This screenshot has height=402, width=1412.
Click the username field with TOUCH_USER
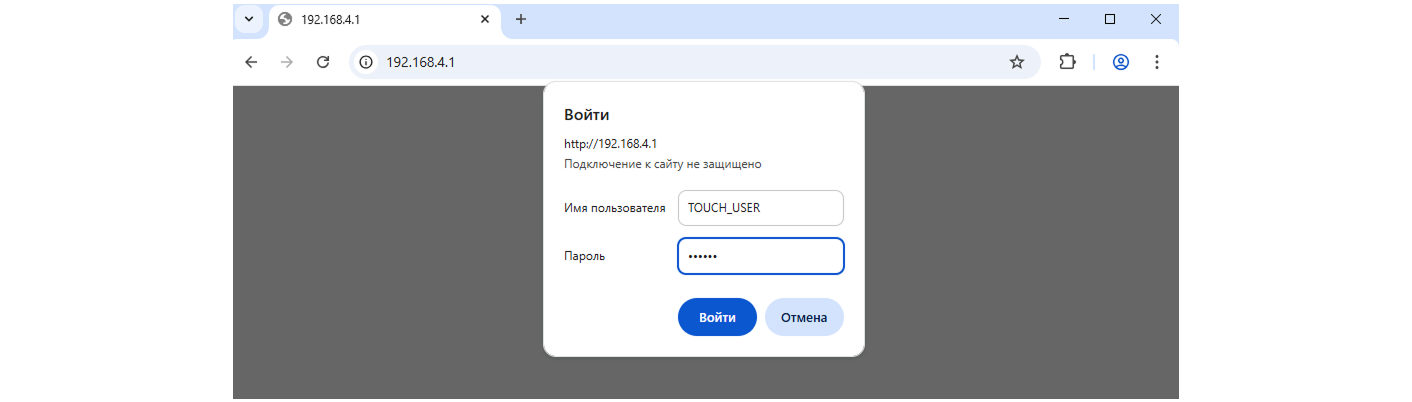pos(761,208)
